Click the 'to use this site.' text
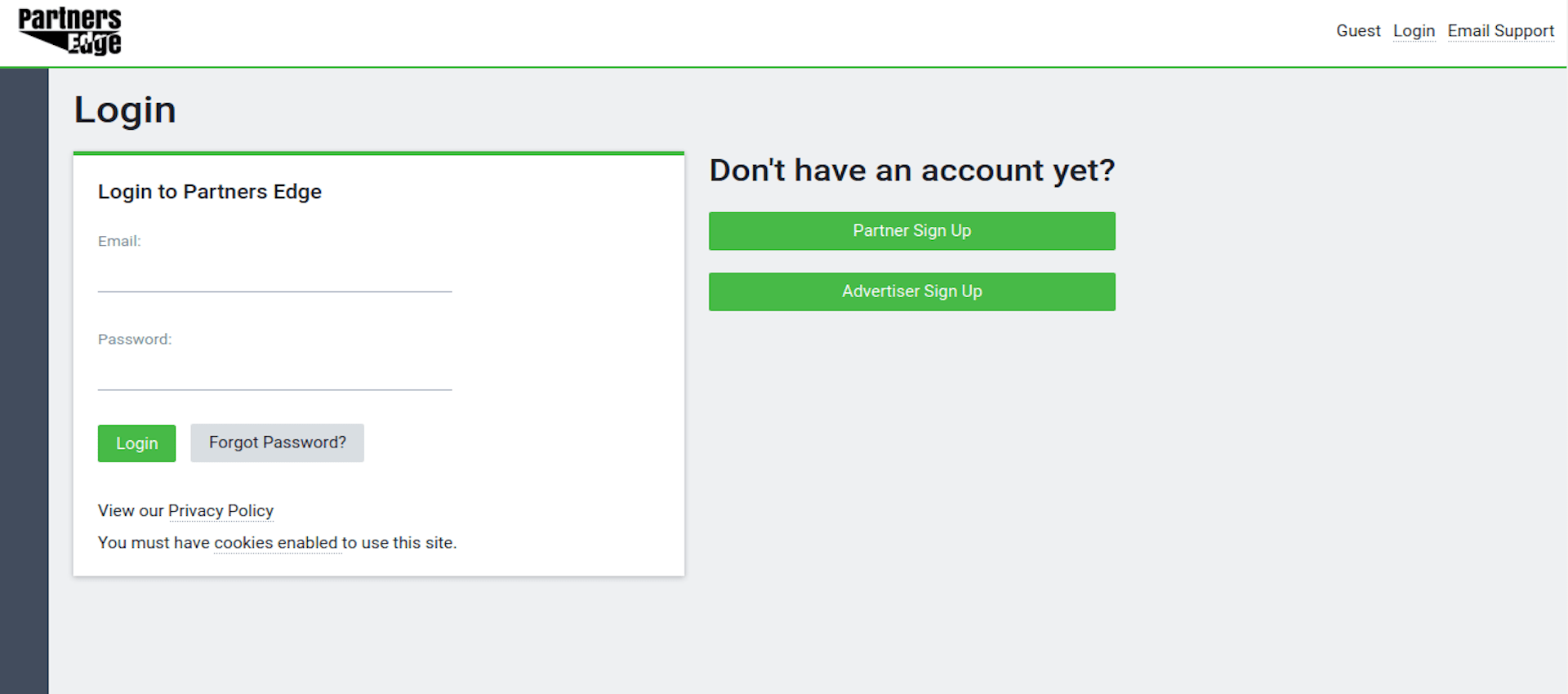 [399, 543]
